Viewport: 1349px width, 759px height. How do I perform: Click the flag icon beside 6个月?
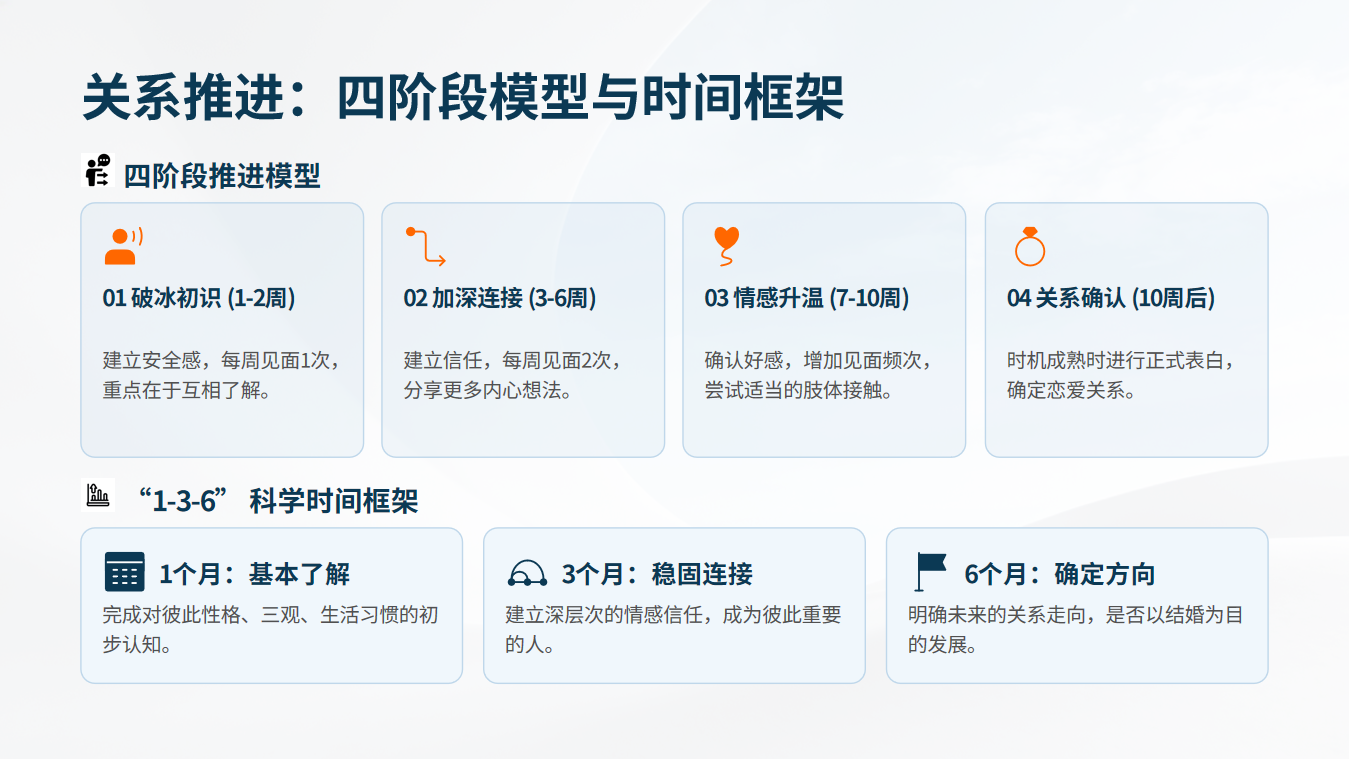coord(930,572)
